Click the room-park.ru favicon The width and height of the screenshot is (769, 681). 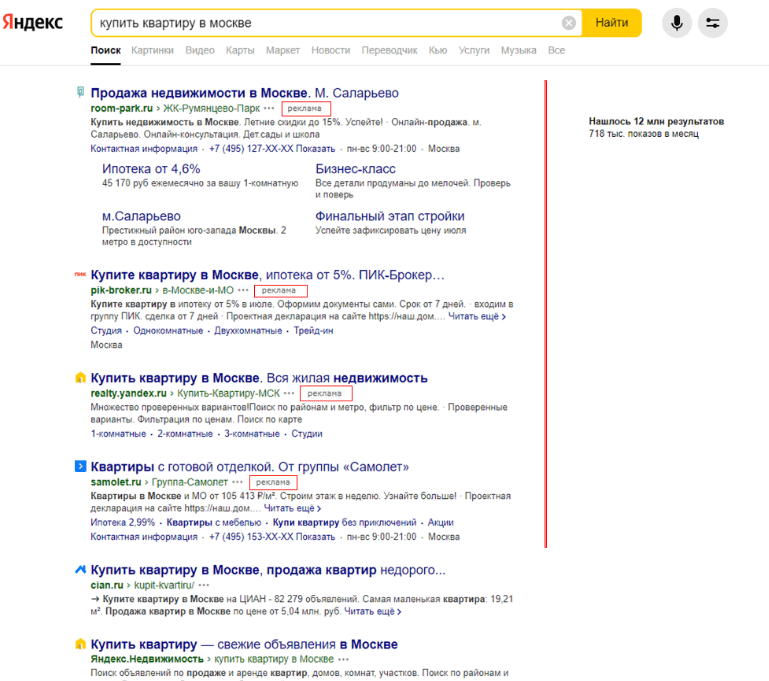coord(80,92)
